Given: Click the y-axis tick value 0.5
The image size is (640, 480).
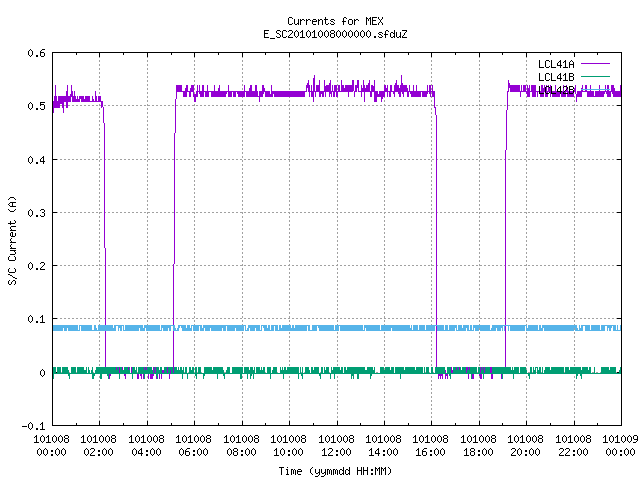Looking at the screenshot, I should [36, 106].
